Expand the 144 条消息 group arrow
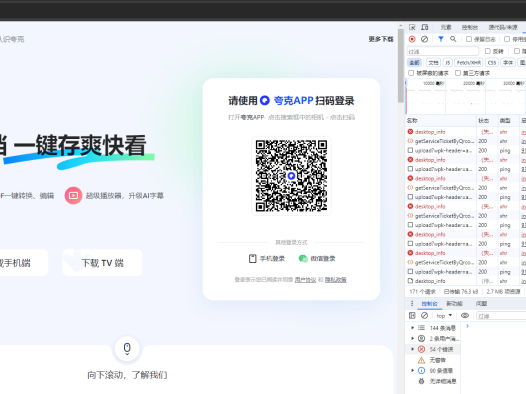Image resolution: width=526 pixels, height=394 pixels. click(413, 328)
